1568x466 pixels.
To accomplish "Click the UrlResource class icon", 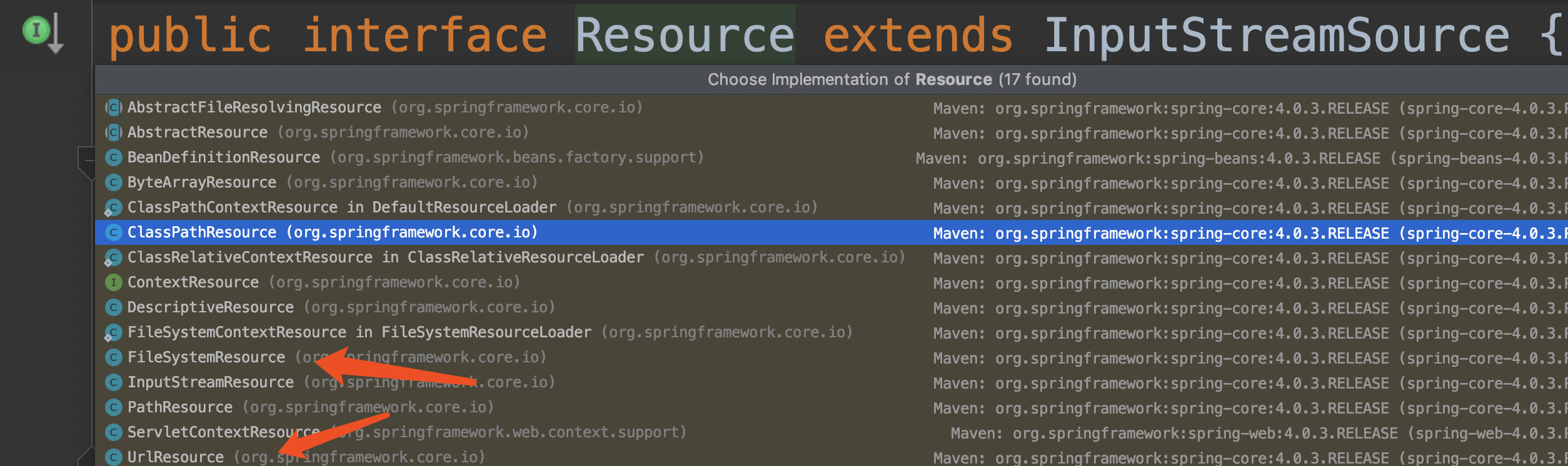I will 113,457.
